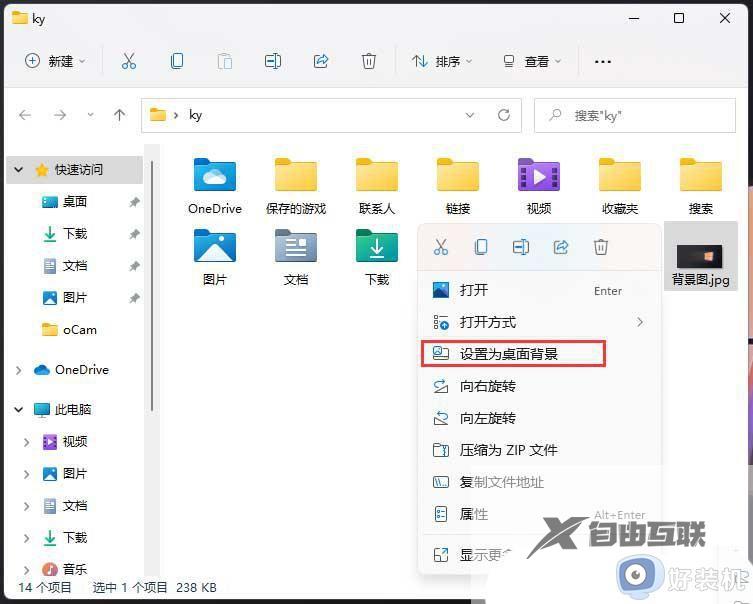Click the Paste icon in the top toolbar
753x604 pixels.
[x=224, y=61]
